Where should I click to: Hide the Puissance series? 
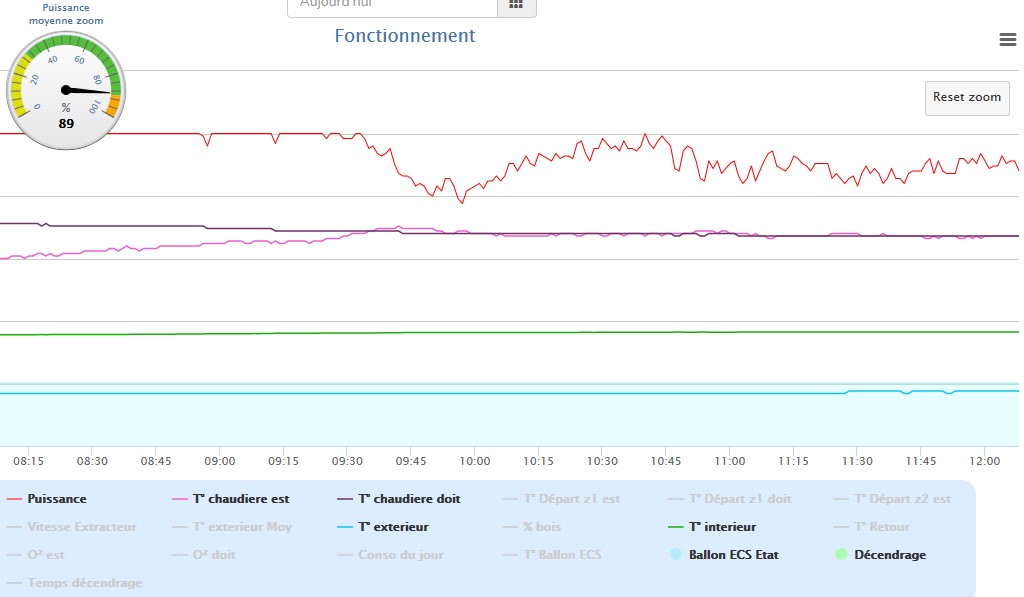pyautogui.click(x=57, y=499)
